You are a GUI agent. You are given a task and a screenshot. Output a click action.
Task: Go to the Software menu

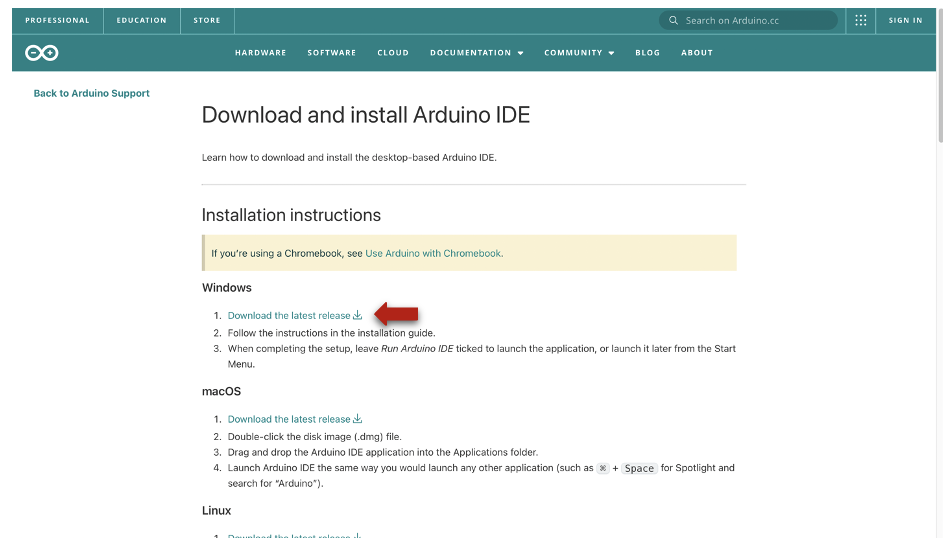(x=331, y=53)
